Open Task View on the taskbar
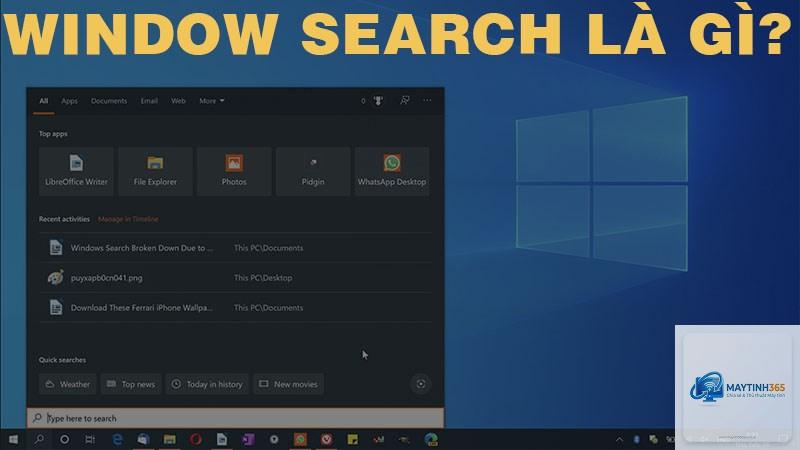 (x=90, y=439)
